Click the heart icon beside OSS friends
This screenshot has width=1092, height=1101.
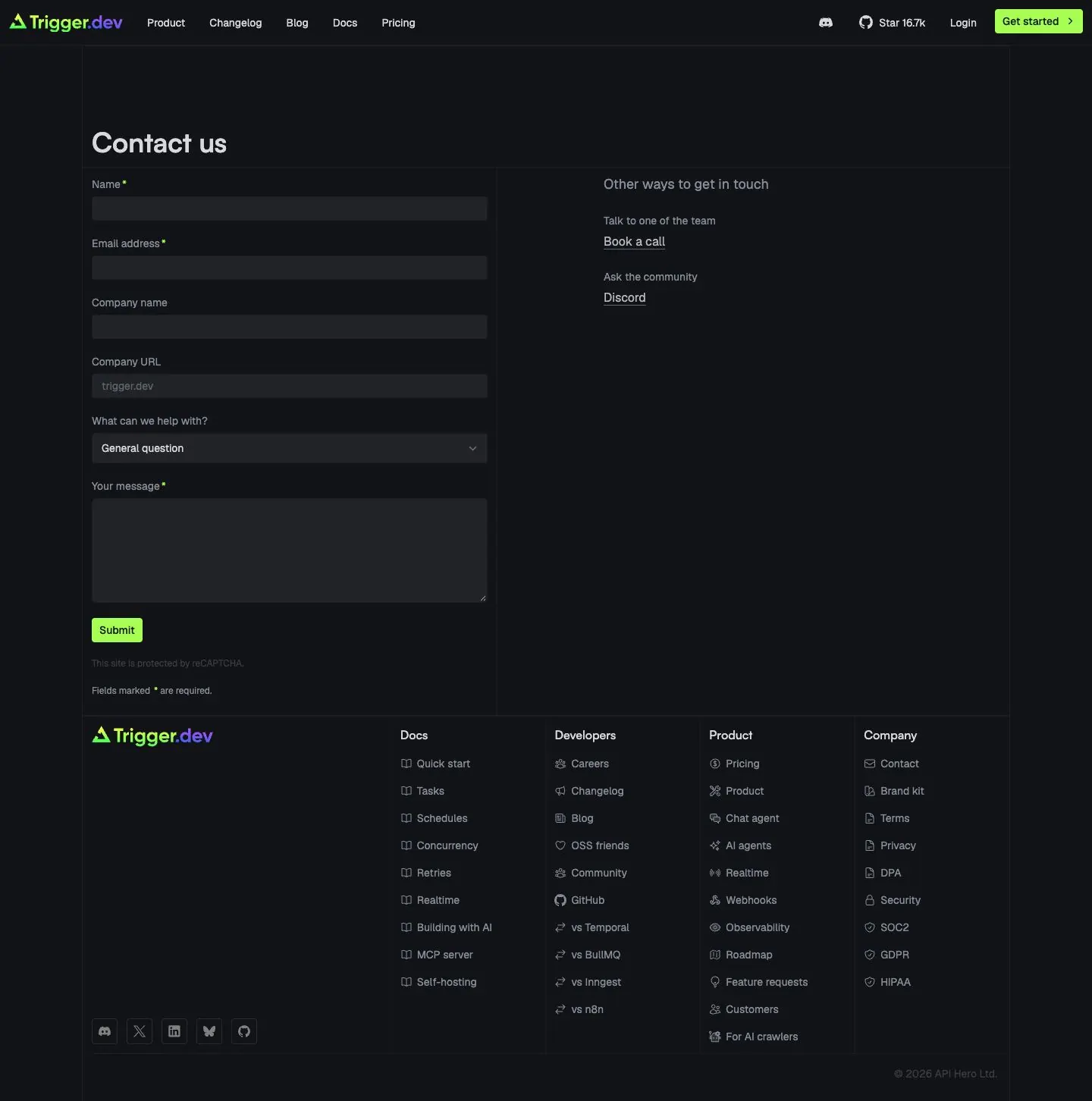[x=560, y=845]
